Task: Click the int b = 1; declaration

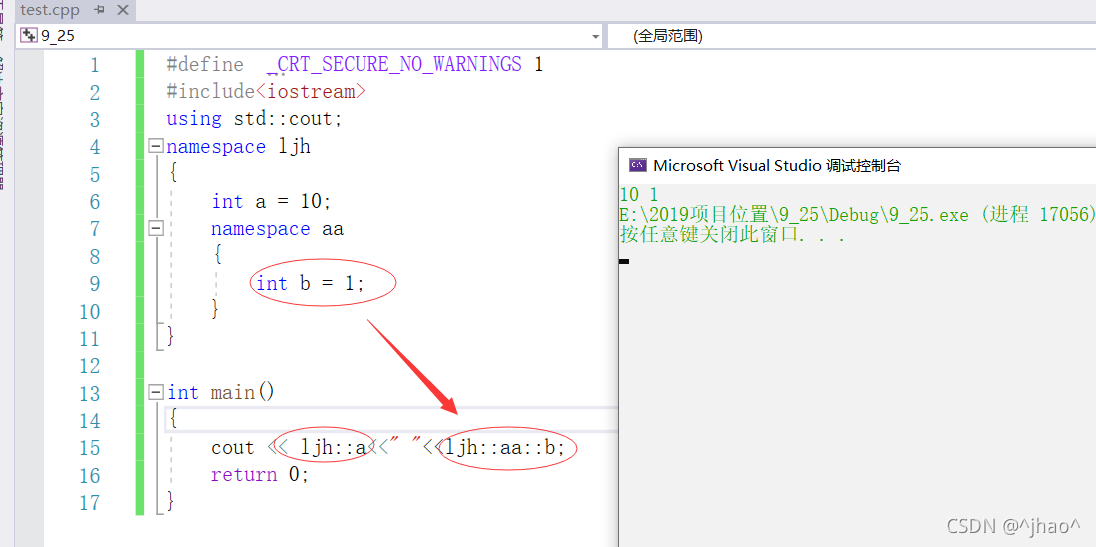Action: pyautogui.click(x=310, y=284)
